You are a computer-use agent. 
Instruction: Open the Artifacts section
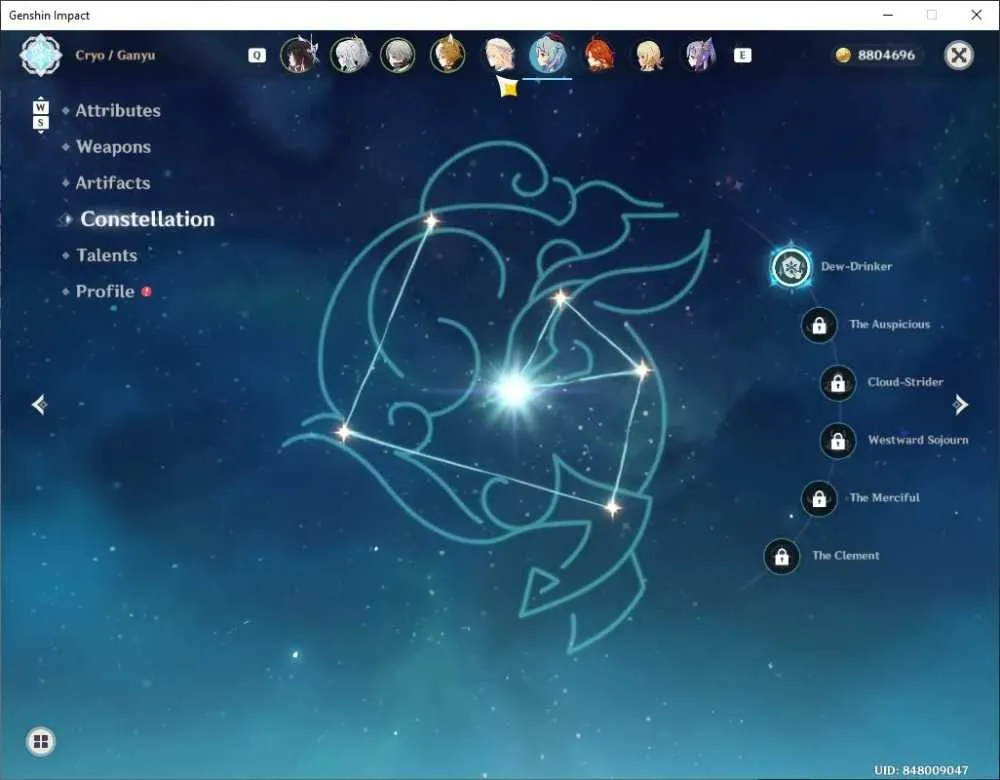click(113, 183)
